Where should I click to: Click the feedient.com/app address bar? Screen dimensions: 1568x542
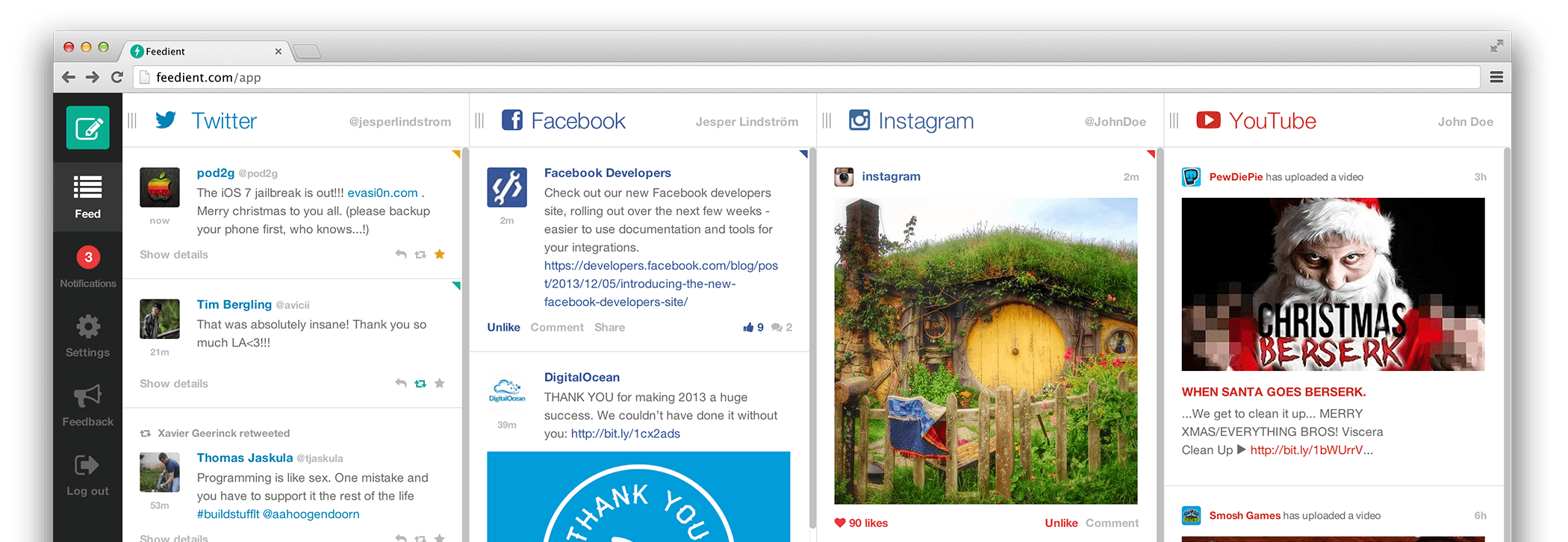coord(806,77)
